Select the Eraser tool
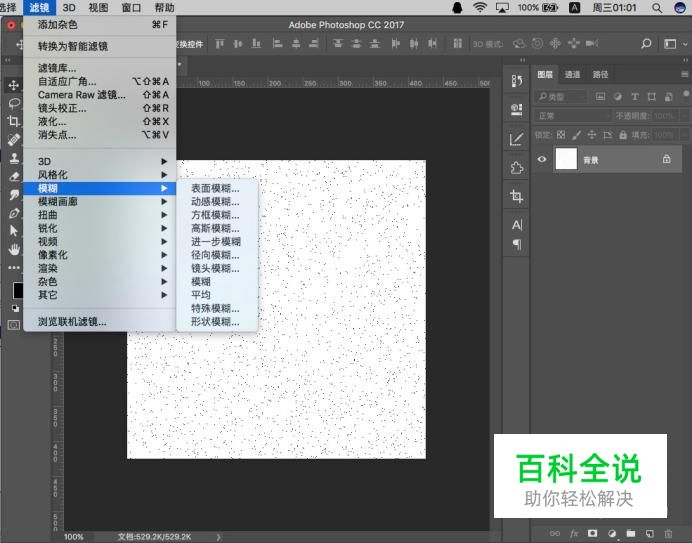Viewport: 692px width, 543px height. coord(14,176)
